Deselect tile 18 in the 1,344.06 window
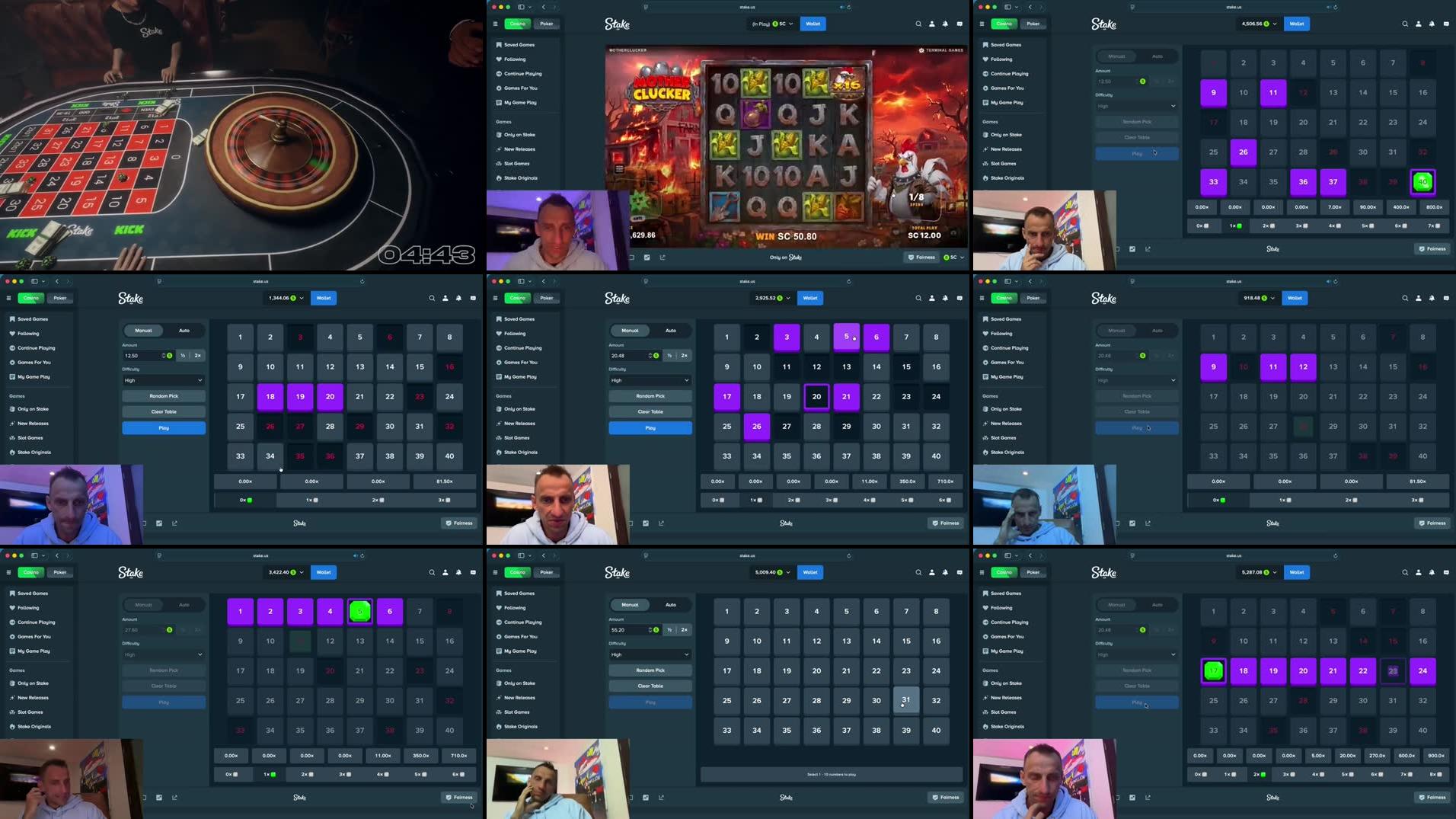This screenshot has height=819, width=1456. pyautogui.click(x=270, y=396)
